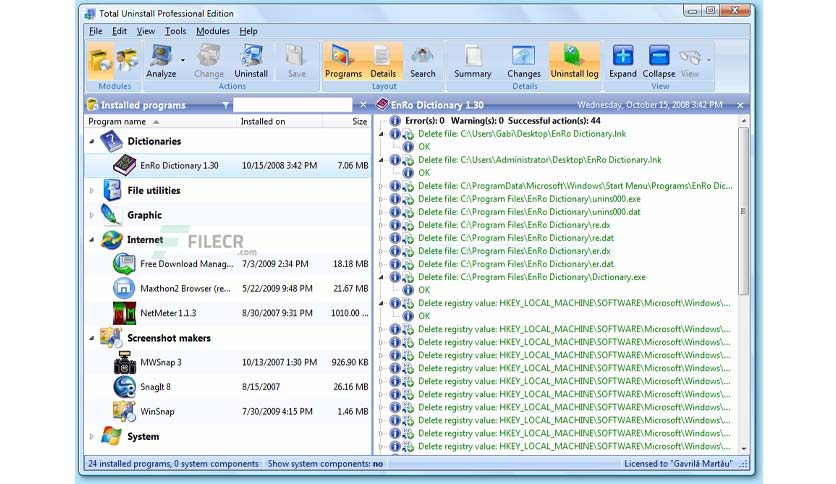Collapse the Screenshot makers group

click(92, 338)
